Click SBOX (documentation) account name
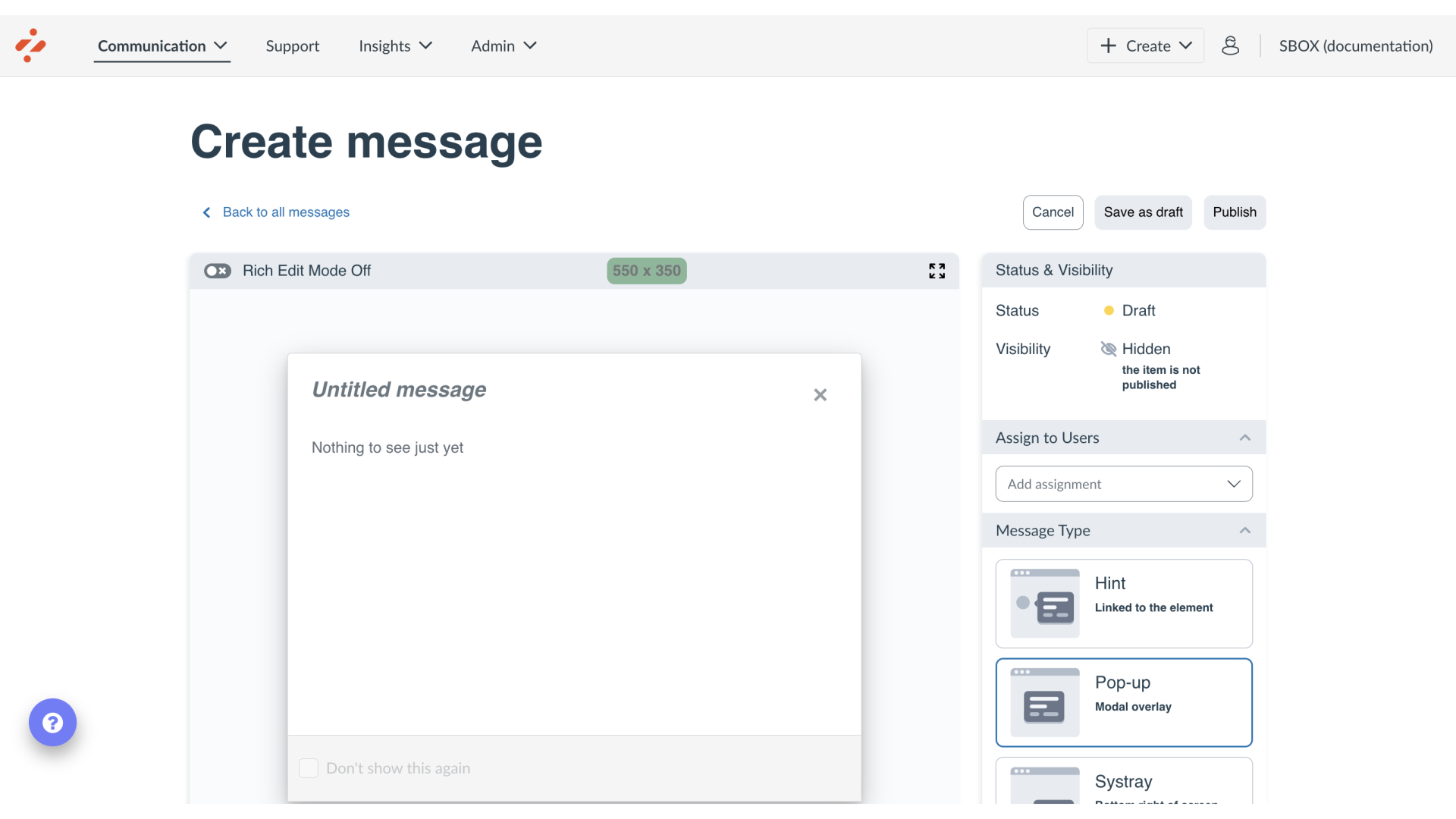1456x819 pixels. 1356,45
